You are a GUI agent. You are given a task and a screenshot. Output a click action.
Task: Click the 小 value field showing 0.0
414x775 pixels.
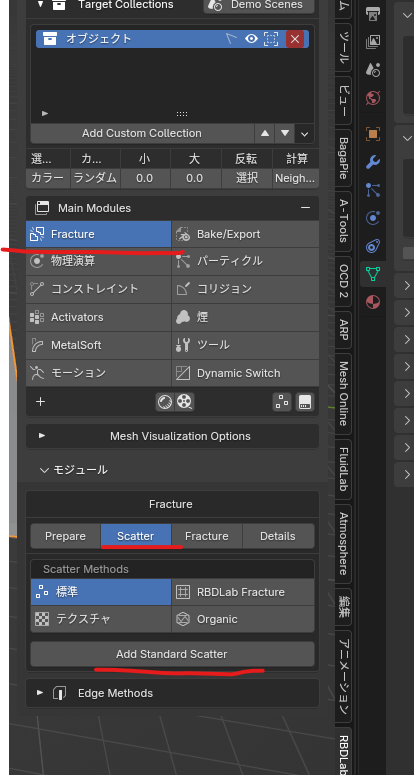[145, 178]
